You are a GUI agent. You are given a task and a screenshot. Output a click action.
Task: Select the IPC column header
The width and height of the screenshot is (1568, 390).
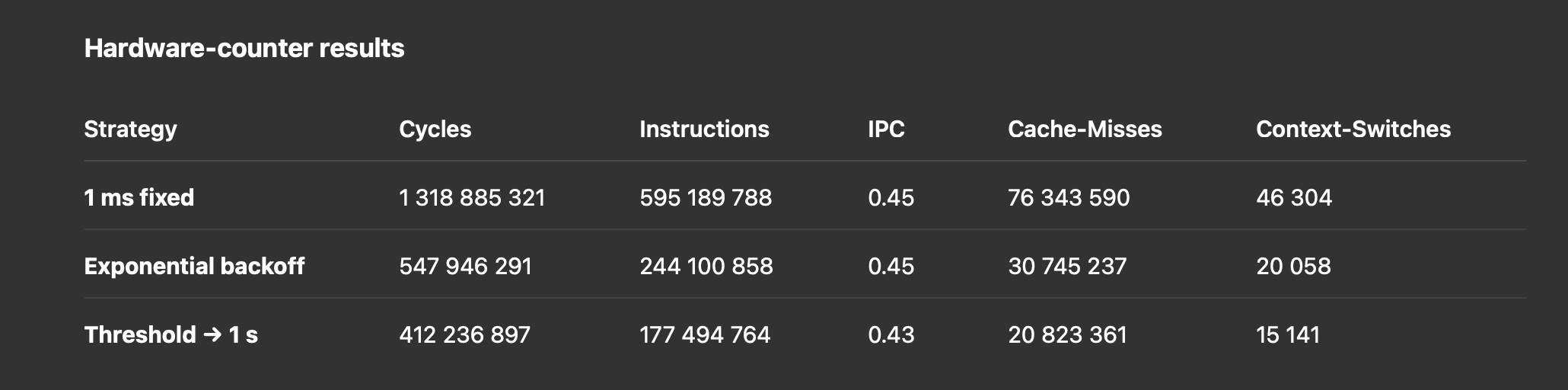click(886, 129)
